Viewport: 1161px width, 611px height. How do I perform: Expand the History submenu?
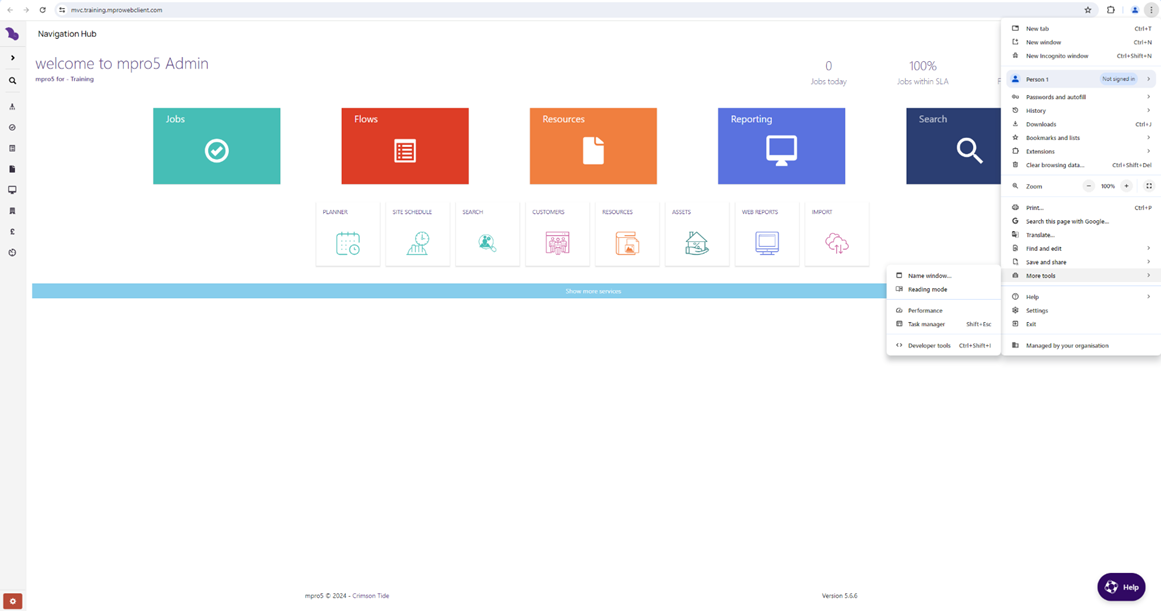point(1081,110)
